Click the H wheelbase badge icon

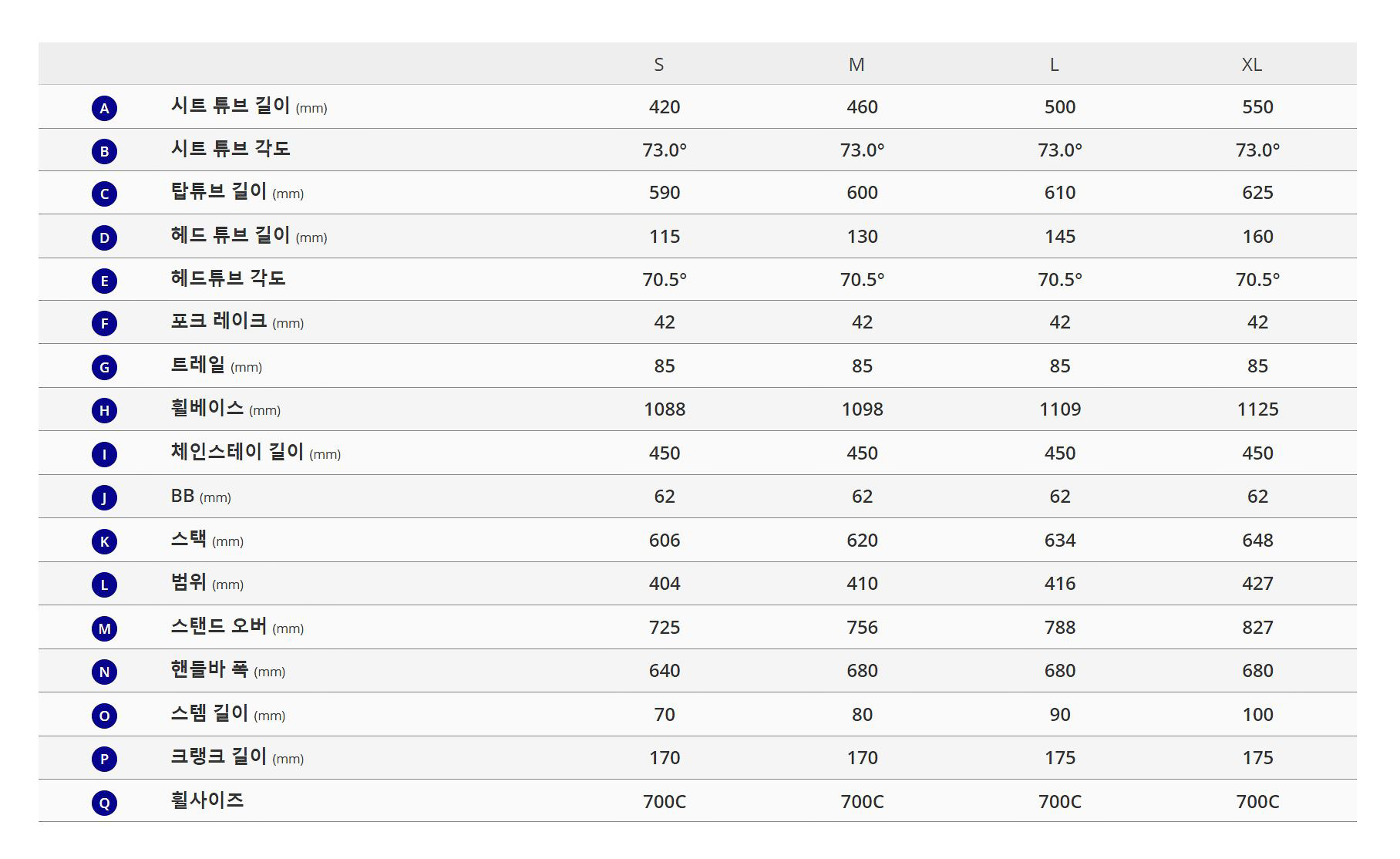pos(104,410)
